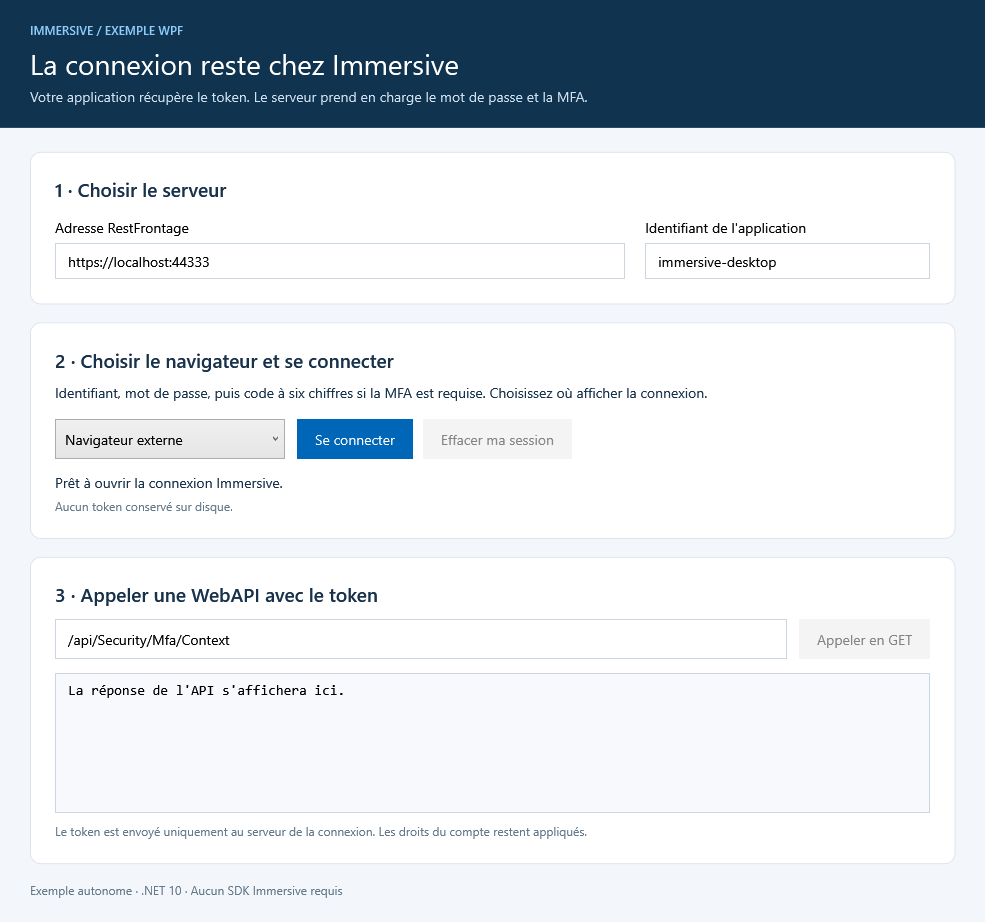Click the note Aucun token conservé sur disque
This screenshot has height=922, width=985.
tap(144, 507)
